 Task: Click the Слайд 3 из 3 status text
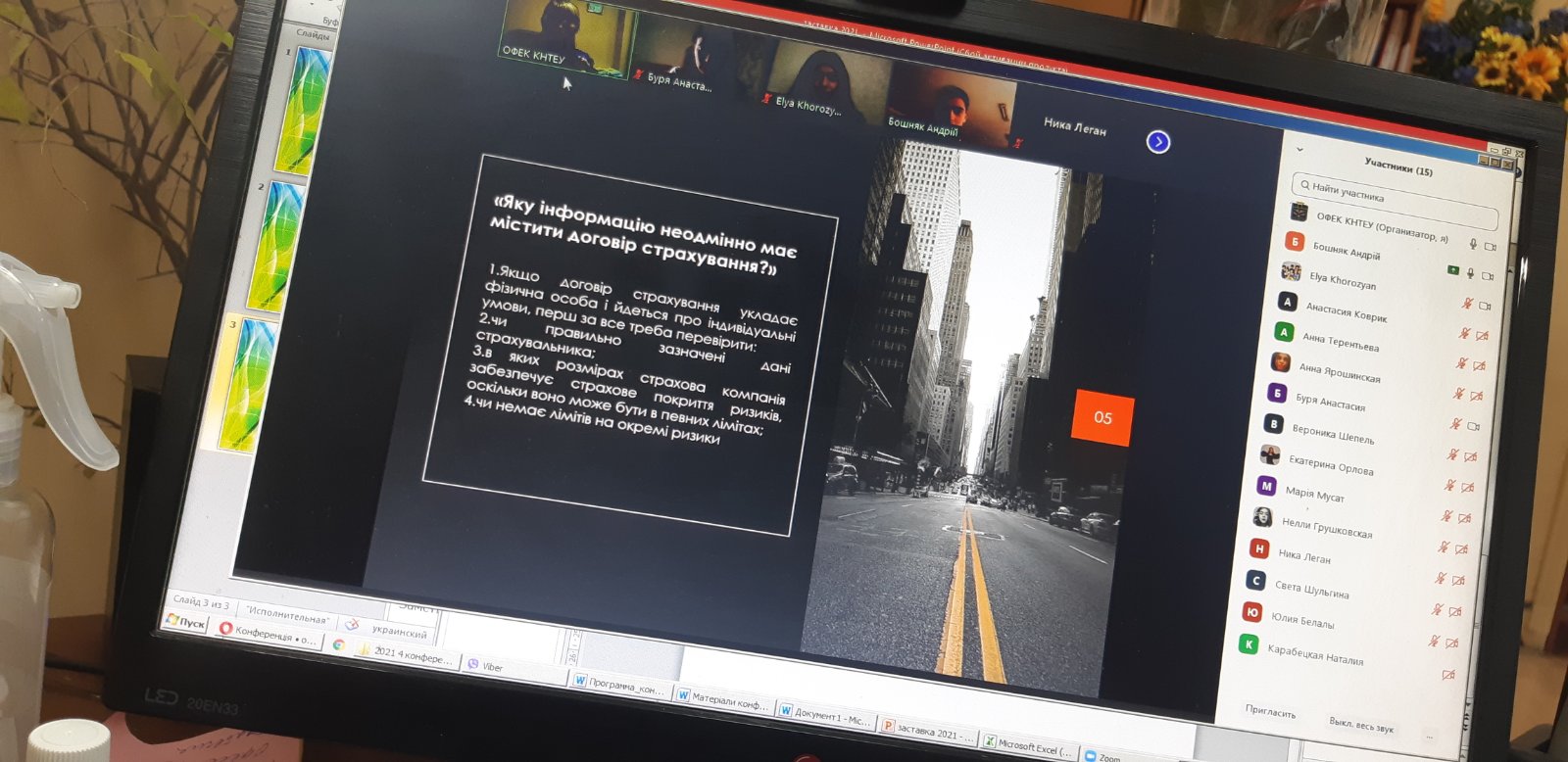201,602
